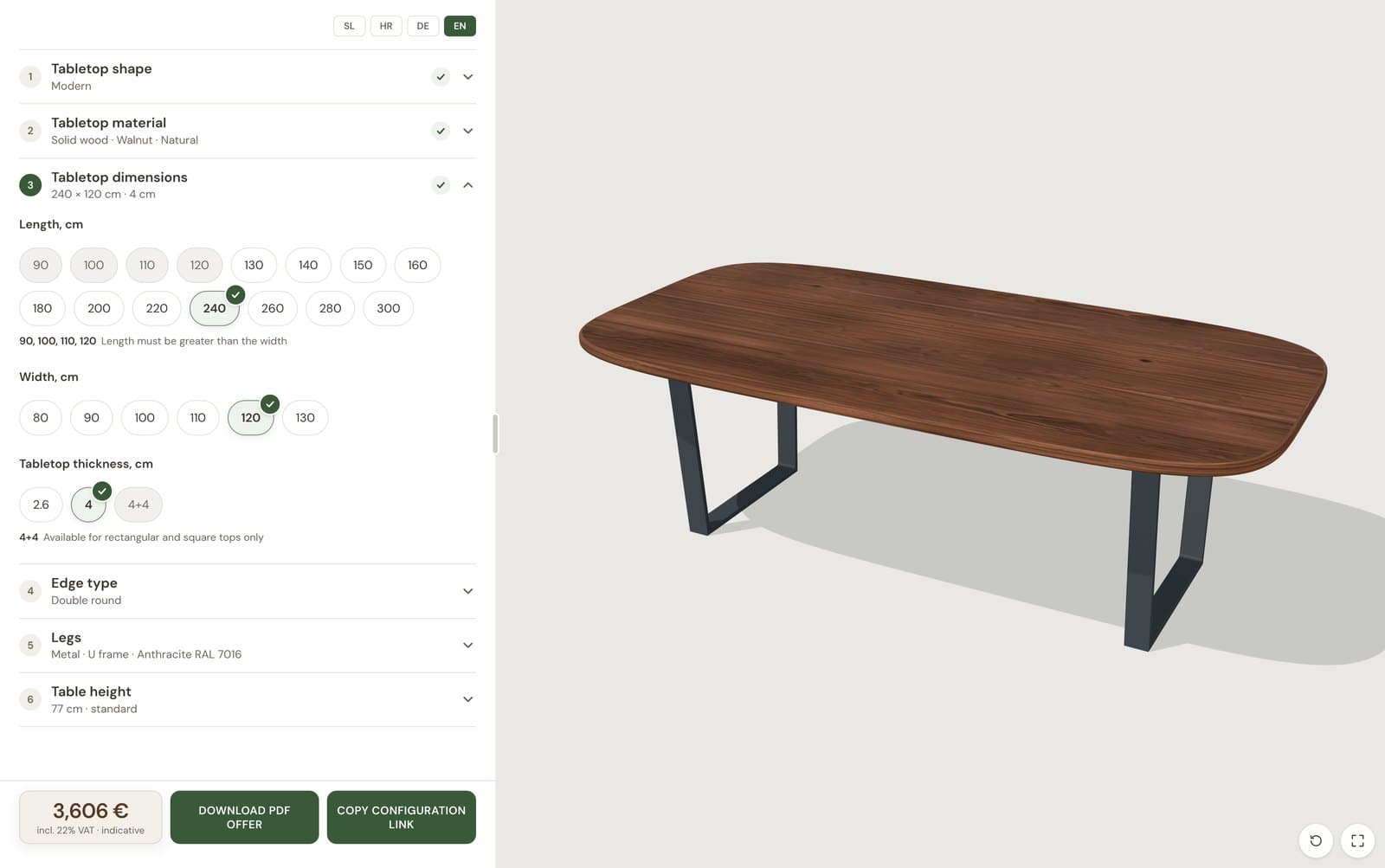The image size is (1385, 868).
Task: Open fullscreen table preview
Action: pos(1357,840)
